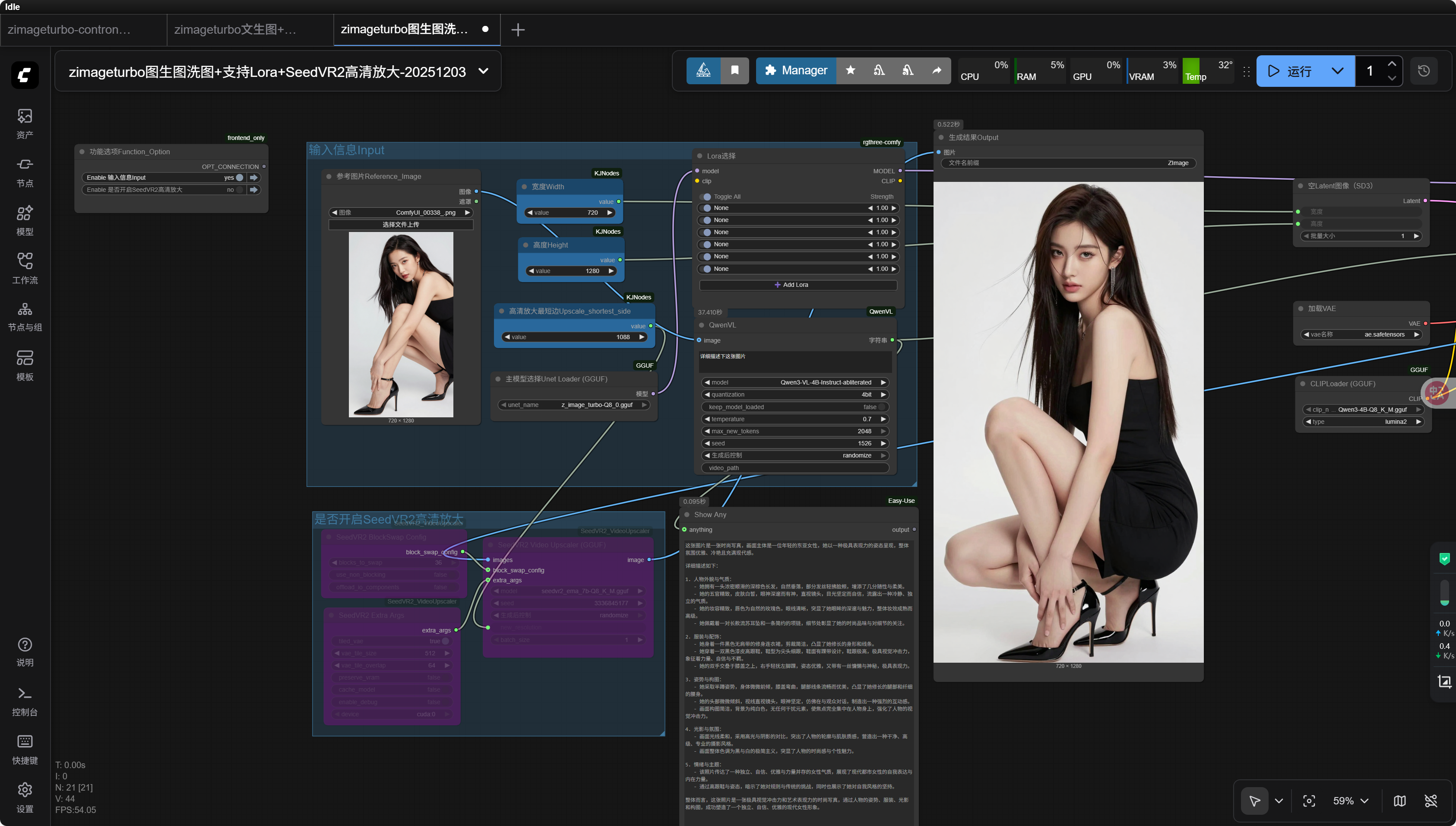This screenshot has width=1456, height=826.
Task: Click the star favorite icon in toolbar
Action: 851,70
